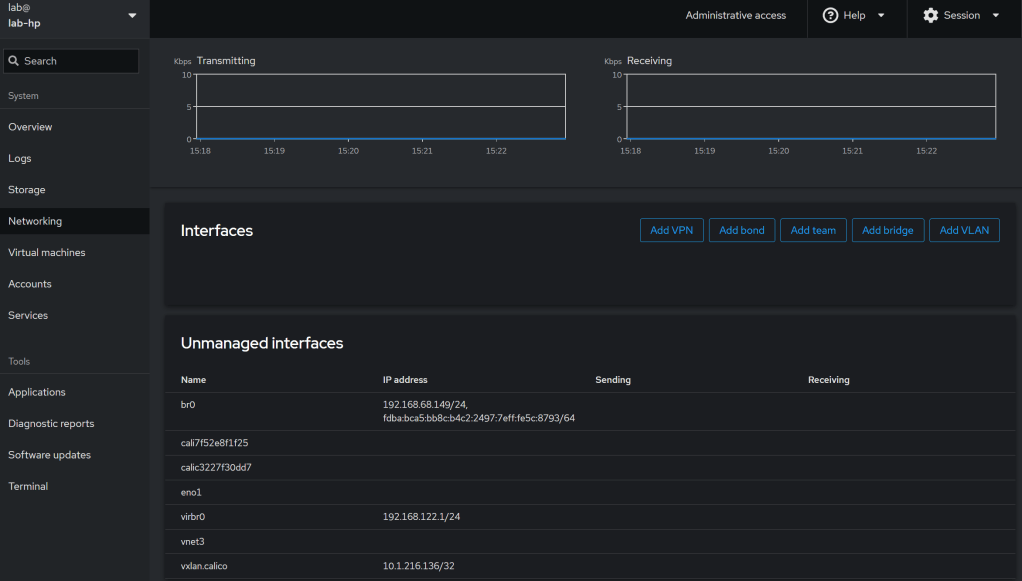
Task: Click the Administrative access button
Action: coord(735,16)
